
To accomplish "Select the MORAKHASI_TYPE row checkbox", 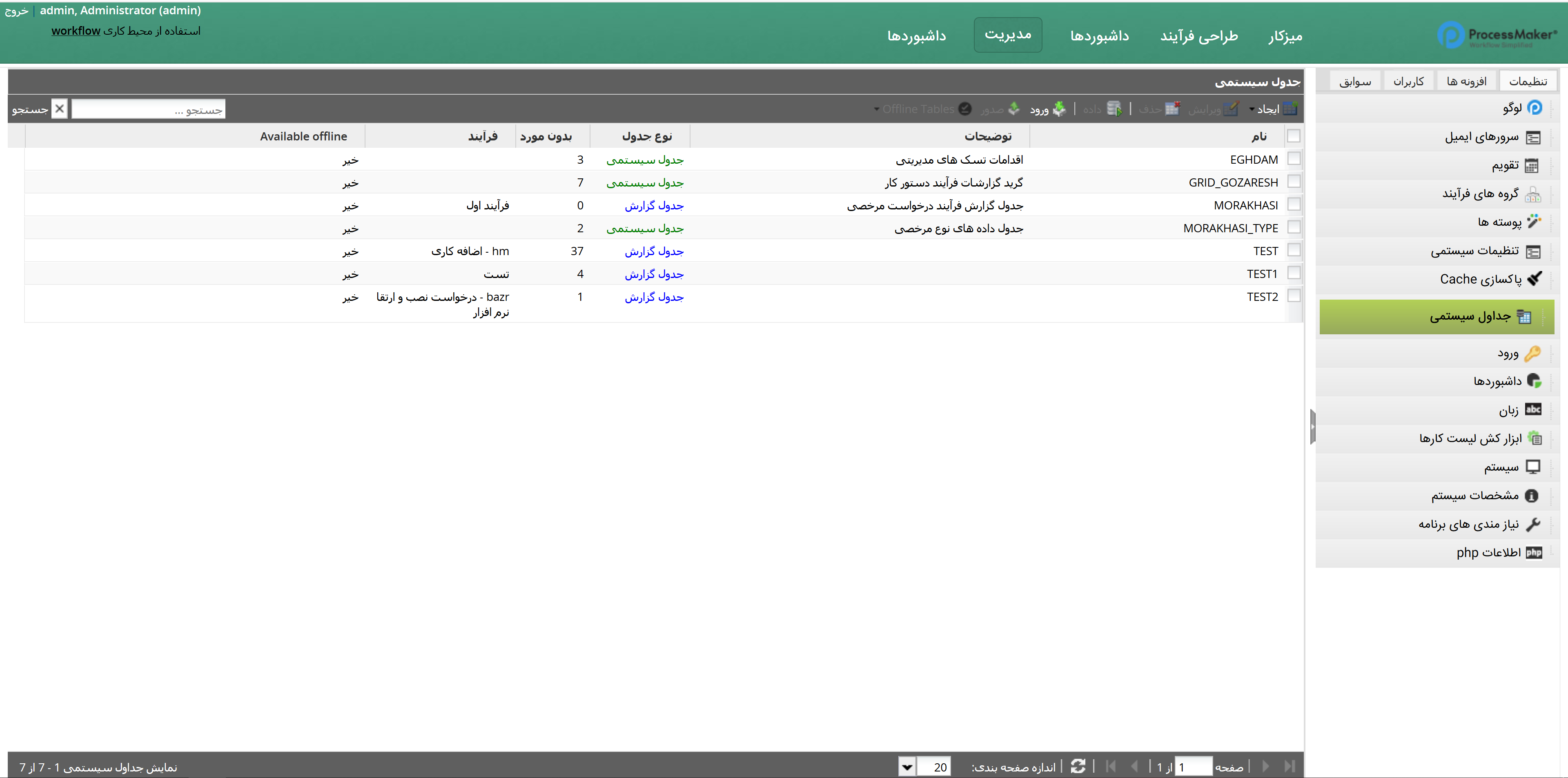I will pyautogui.click(x=1294, y=227).
